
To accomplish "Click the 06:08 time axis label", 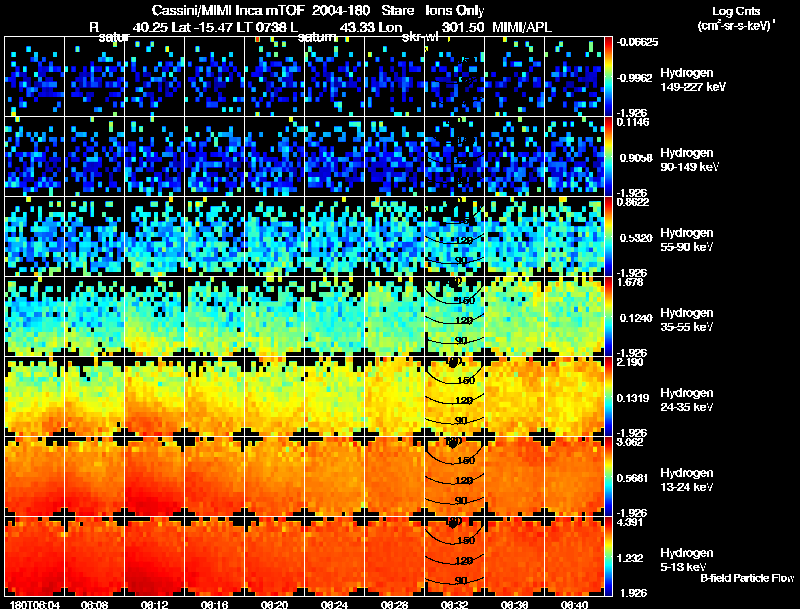I will pyautogui.click(x=94, y=605).
